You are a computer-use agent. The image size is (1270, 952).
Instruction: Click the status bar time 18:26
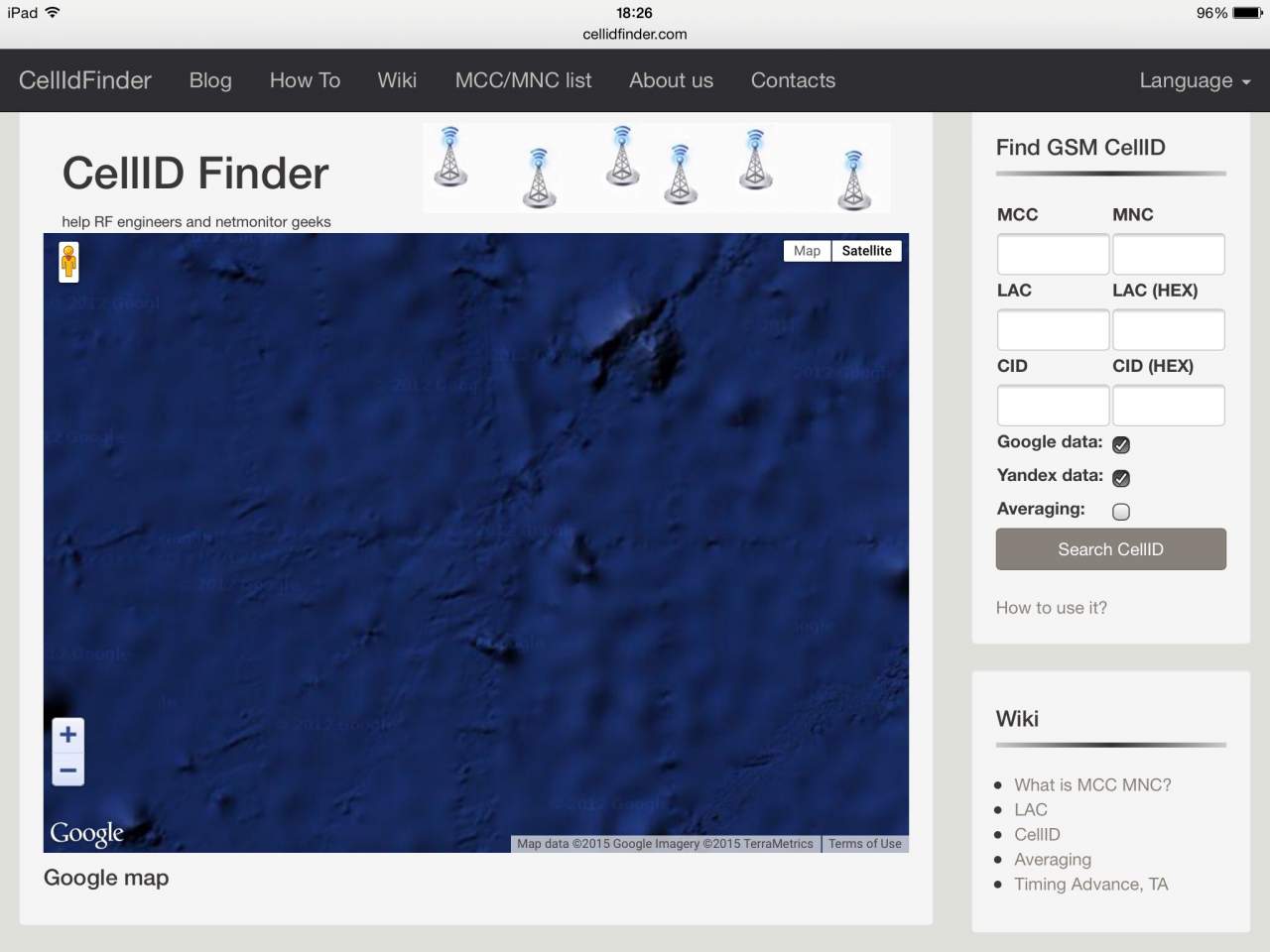(634, 13)
